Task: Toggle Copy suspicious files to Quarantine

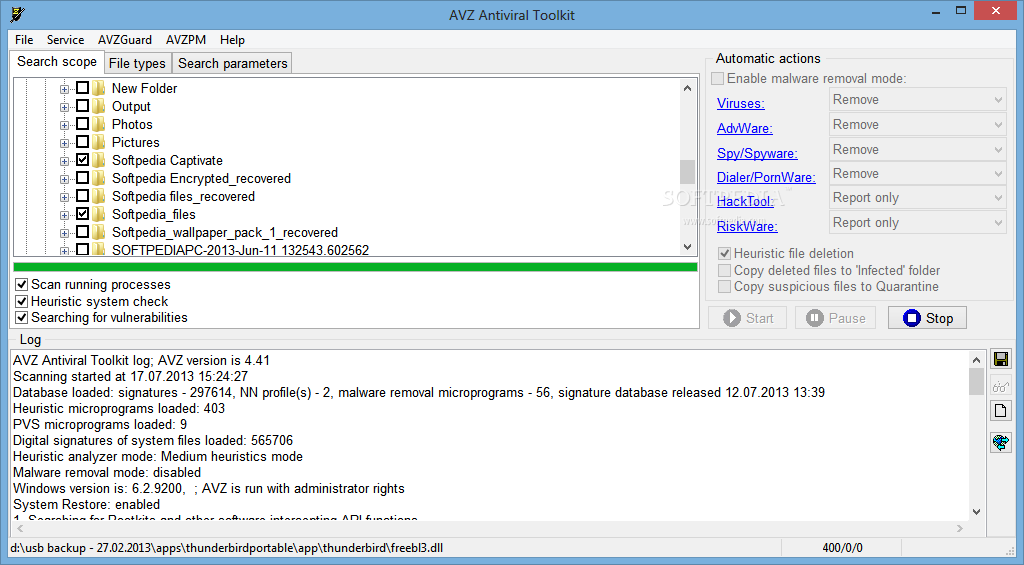Action: click(724, 287)
